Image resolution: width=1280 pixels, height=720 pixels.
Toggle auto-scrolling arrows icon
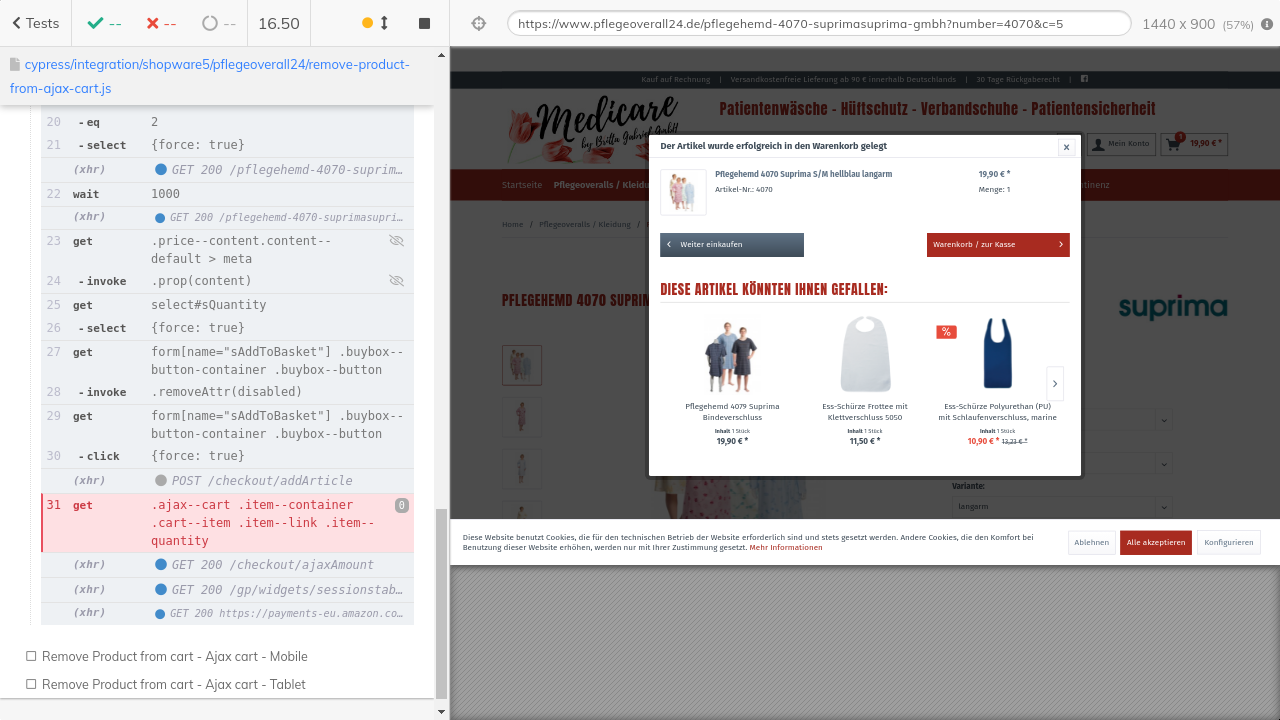[x=384, y=23]
